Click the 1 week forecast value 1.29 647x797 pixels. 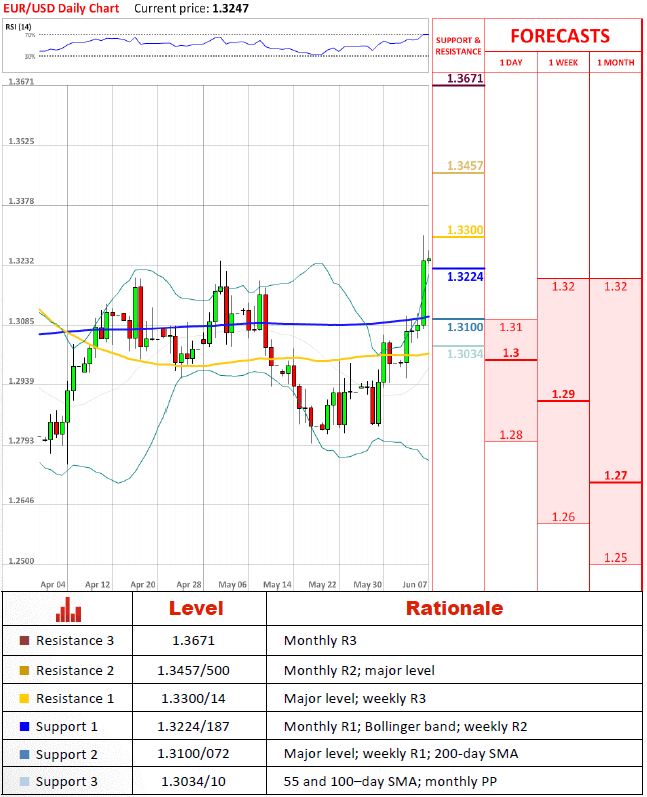click(x=563, y=394)
